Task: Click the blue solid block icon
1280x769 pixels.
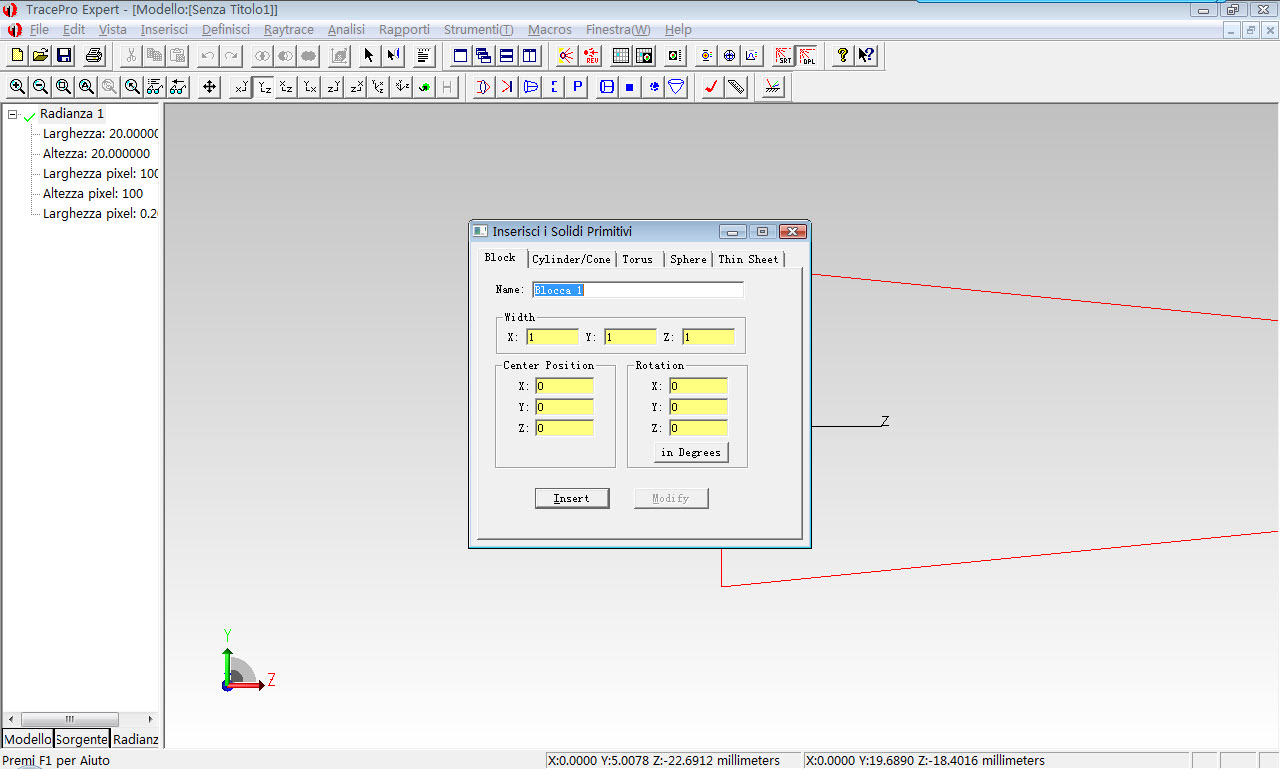Action: pos(630,87)
